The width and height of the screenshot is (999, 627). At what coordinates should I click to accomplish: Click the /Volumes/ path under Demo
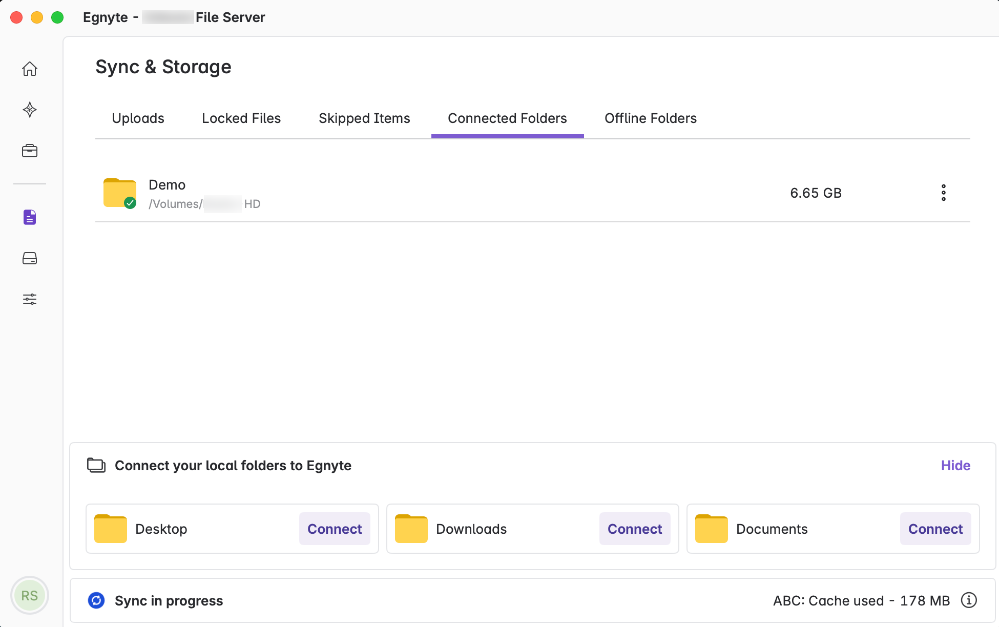click(205, 204)
